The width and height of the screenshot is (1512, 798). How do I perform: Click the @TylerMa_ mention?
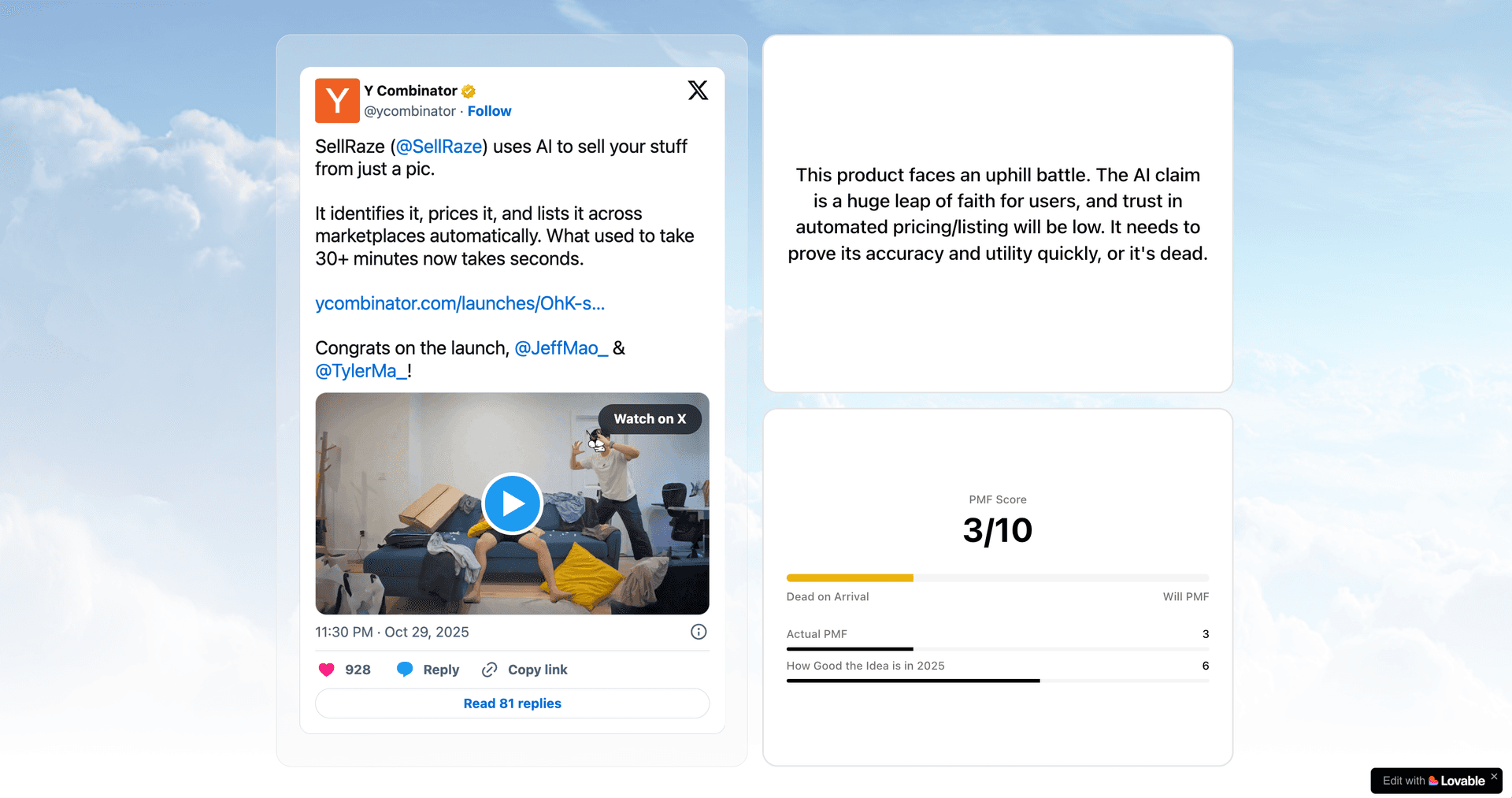(360, 370)
